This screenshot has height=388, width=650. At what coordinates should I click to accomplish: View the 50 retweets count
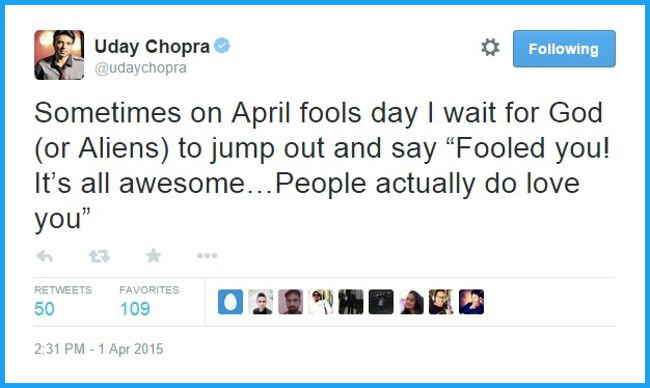[x=44, y=309]
